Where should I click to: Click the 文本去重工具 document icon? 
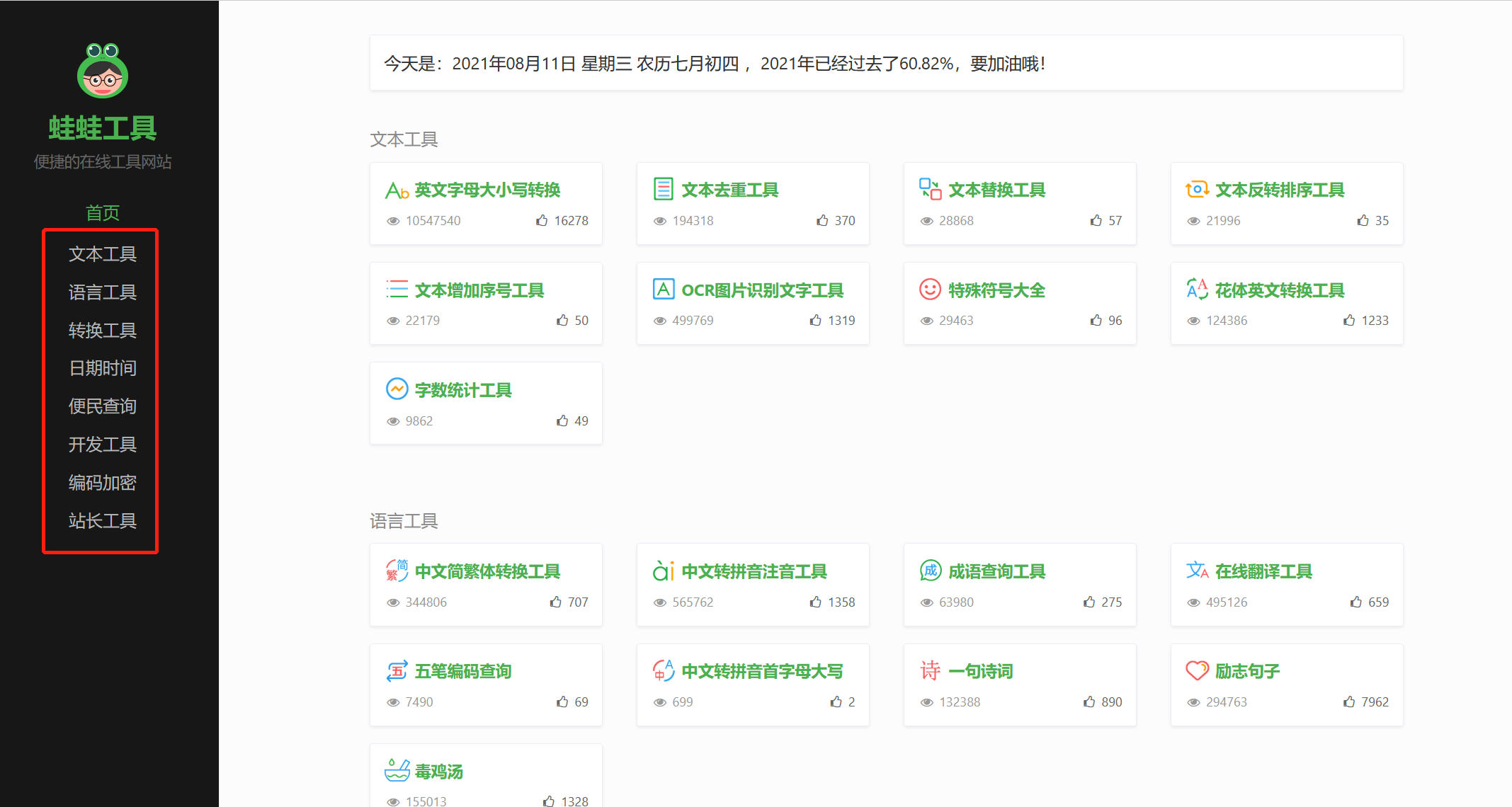(x=663, y=189)
